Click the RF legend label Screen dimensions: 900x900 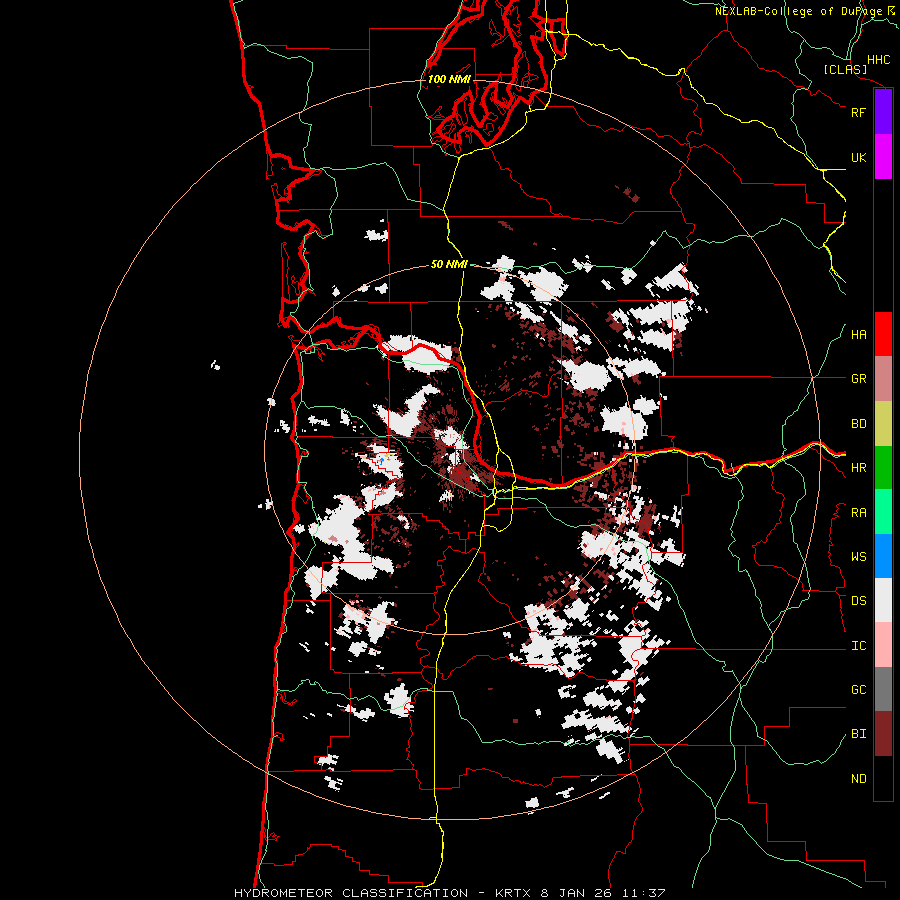click(858, 112)
